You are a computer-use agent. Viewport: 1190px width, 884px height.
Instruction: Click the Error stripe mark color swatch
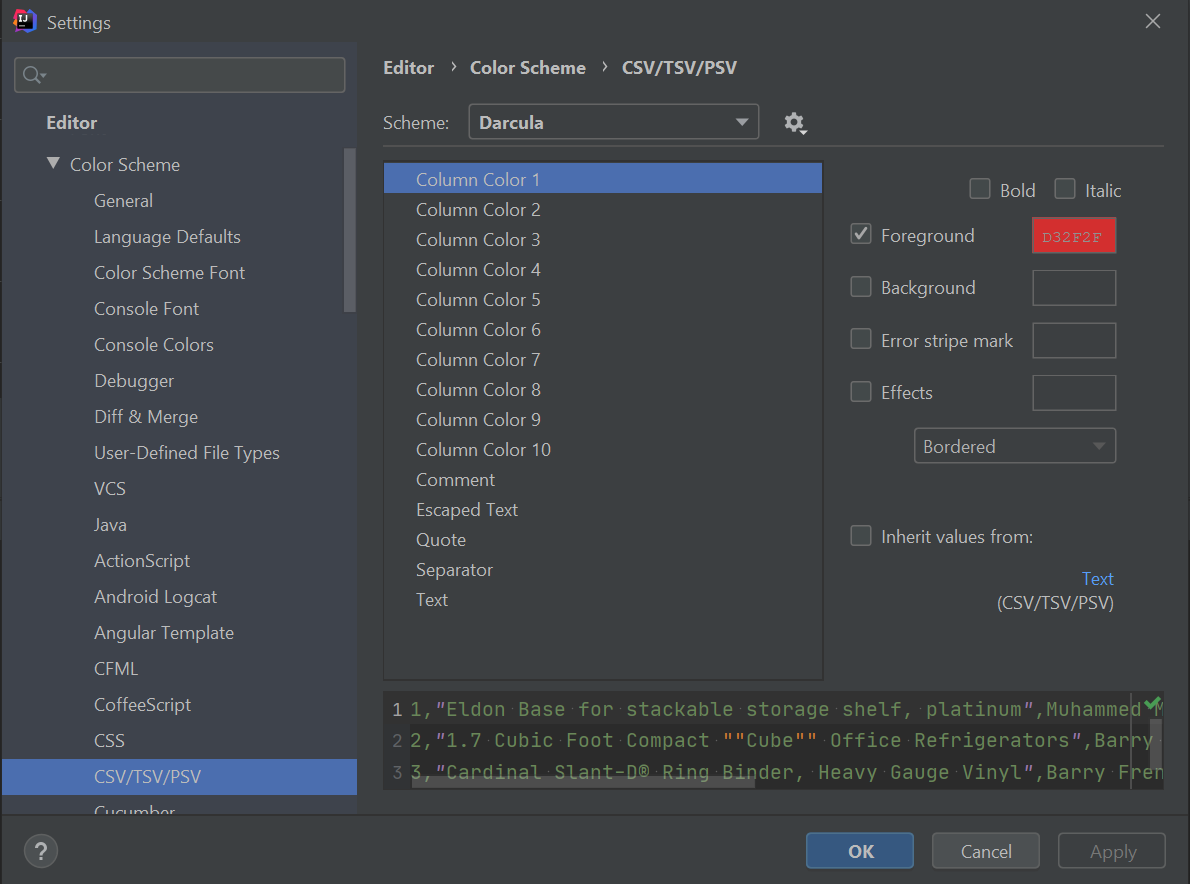coord(1074,341)
